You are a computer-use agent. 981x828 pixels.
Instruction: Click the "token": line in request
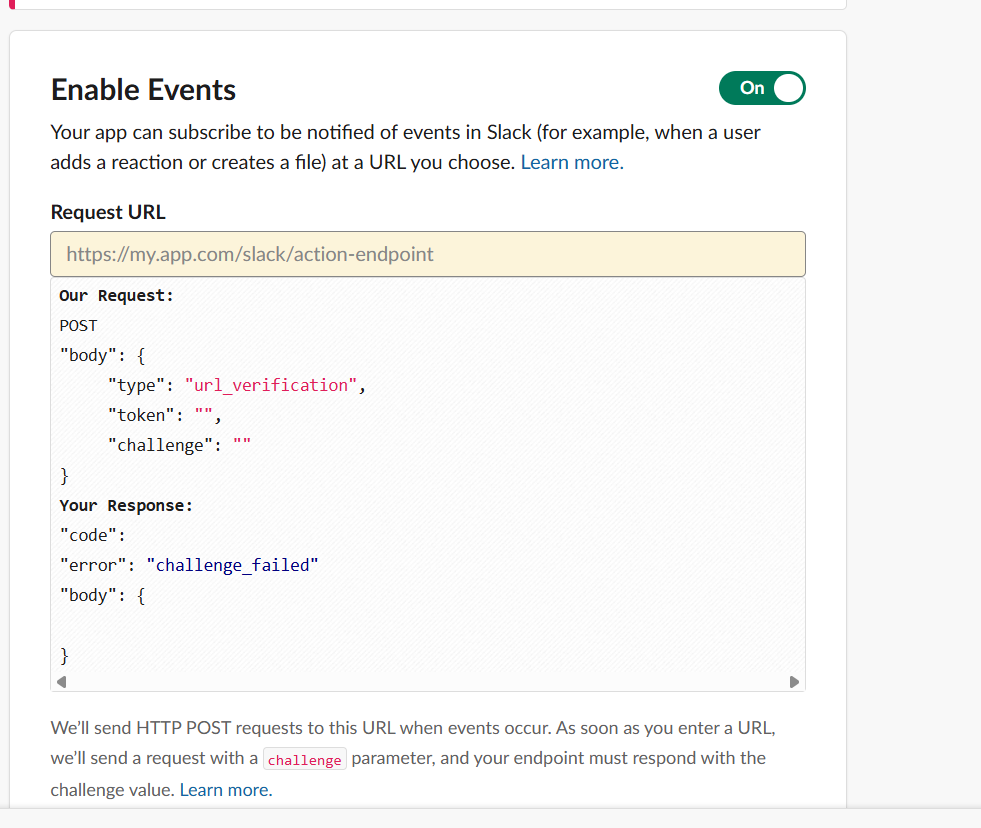tap(165, 415)
